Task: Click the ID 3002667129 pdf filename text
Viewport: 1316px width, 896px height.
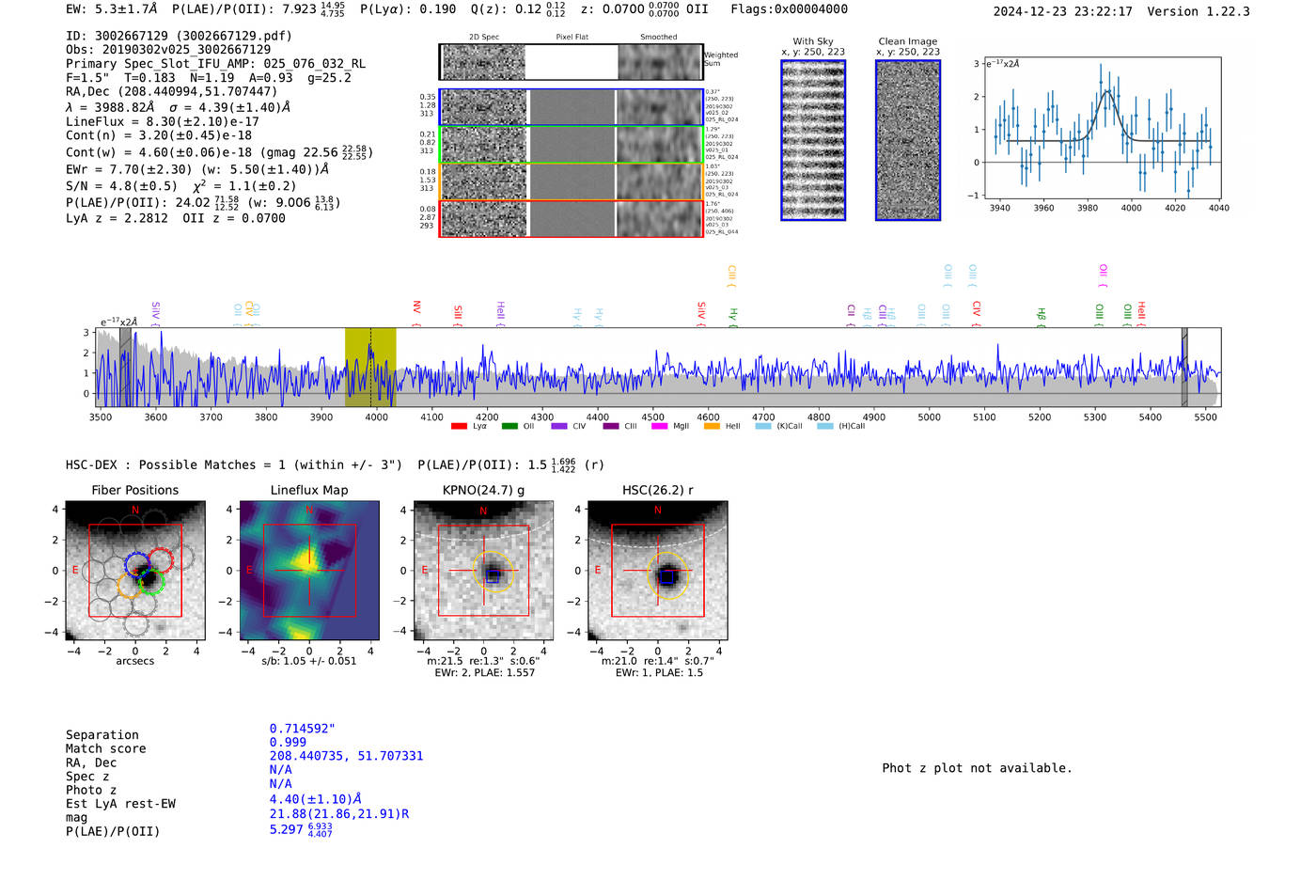Action: click(x=179, y=36)
